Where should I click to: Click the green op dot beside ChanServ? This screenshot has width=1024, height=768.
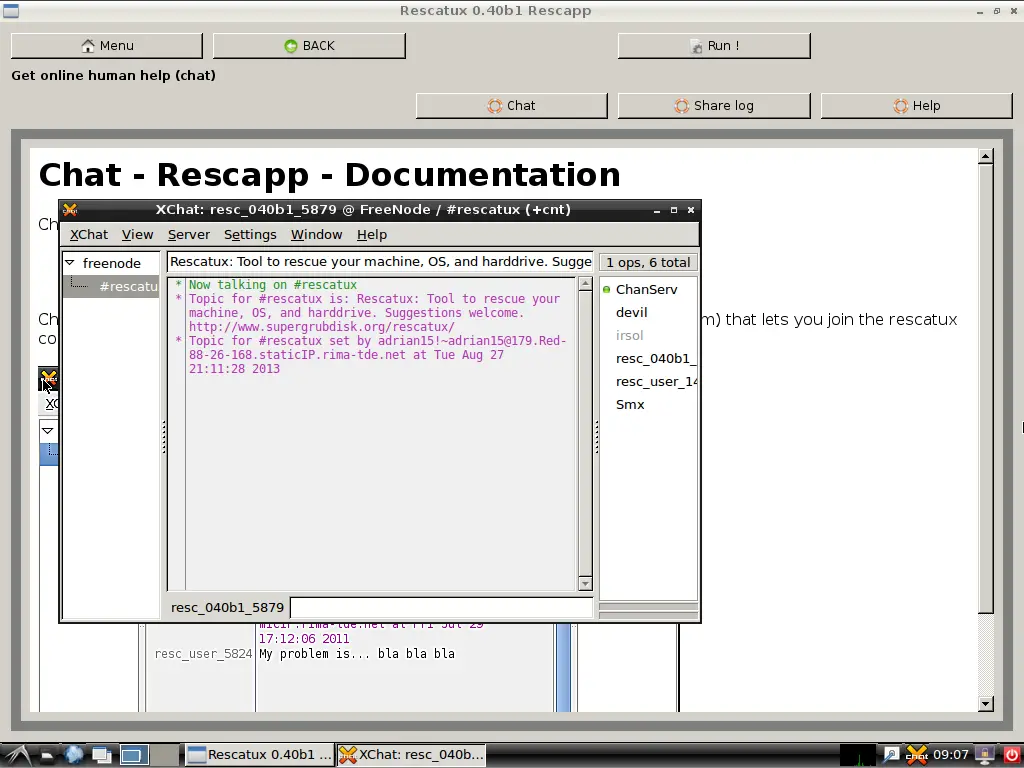tap(607, 289)
